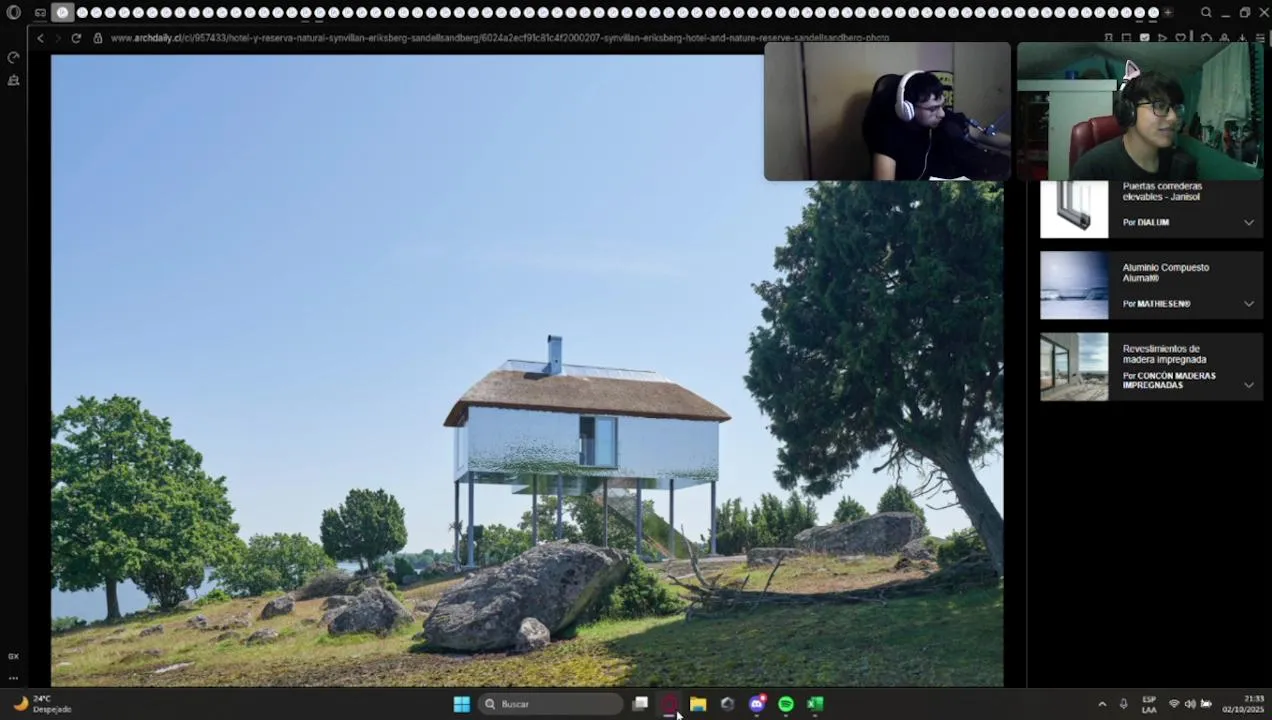This screenshot has height=720, width=1272.
Task: Open the Revestimientos de madera impregnada title
Action: [1164, 354]
